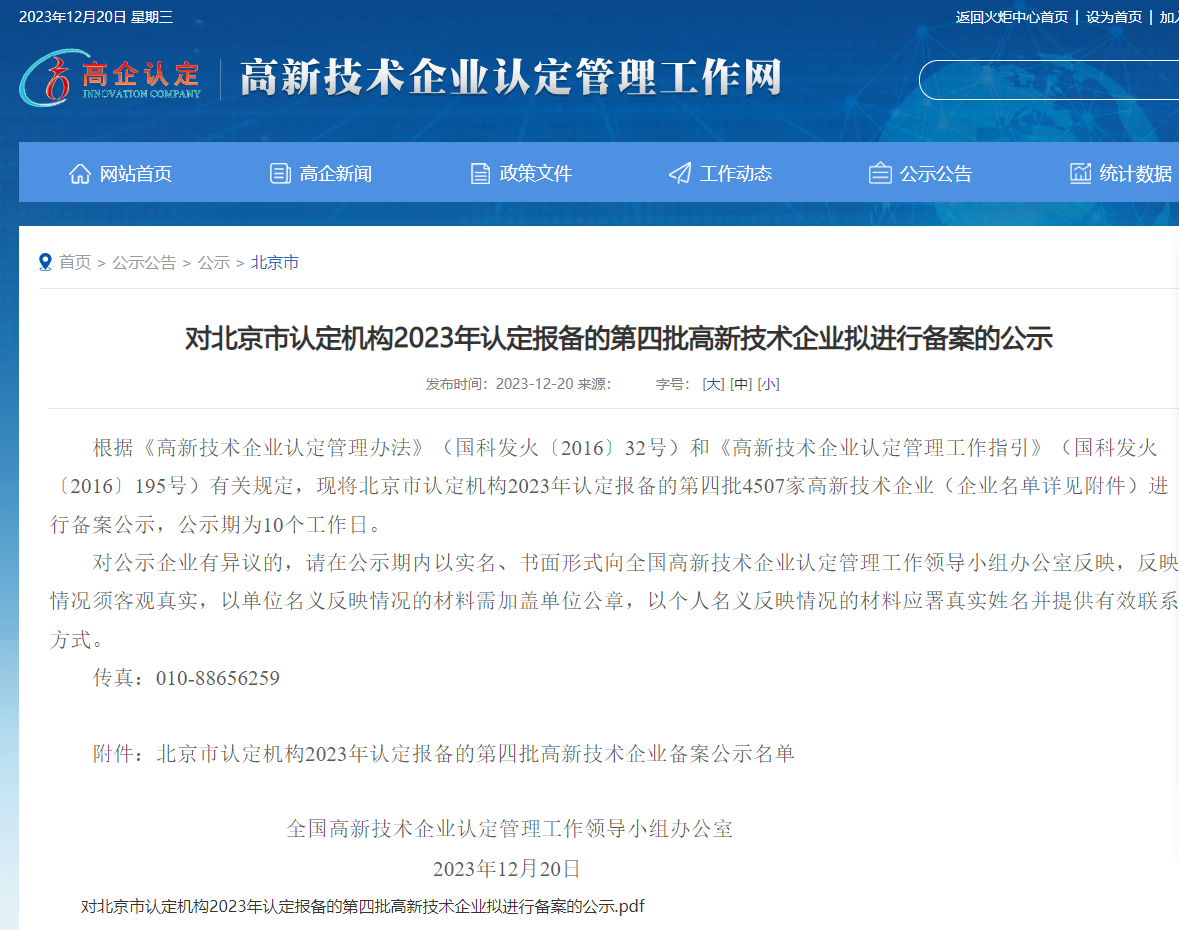Click the 北京市 breadcrumb link
The image size is (1179, 930).
tap(274, 262)
